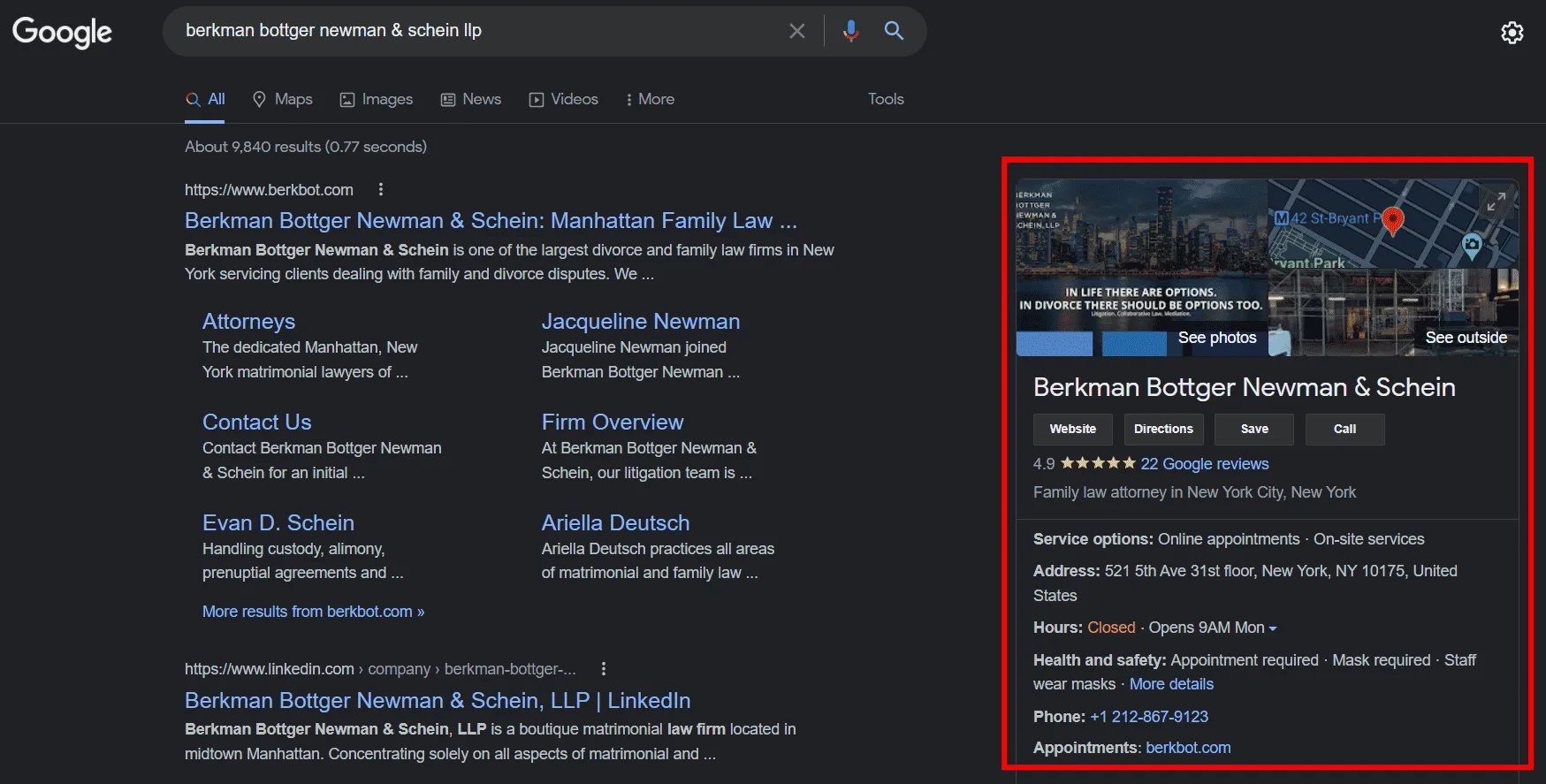Image resolution: width=1546 pixels, height=784 pixels.
Task: Expand the map with the arrows icon
Action: click(1496, 202)
